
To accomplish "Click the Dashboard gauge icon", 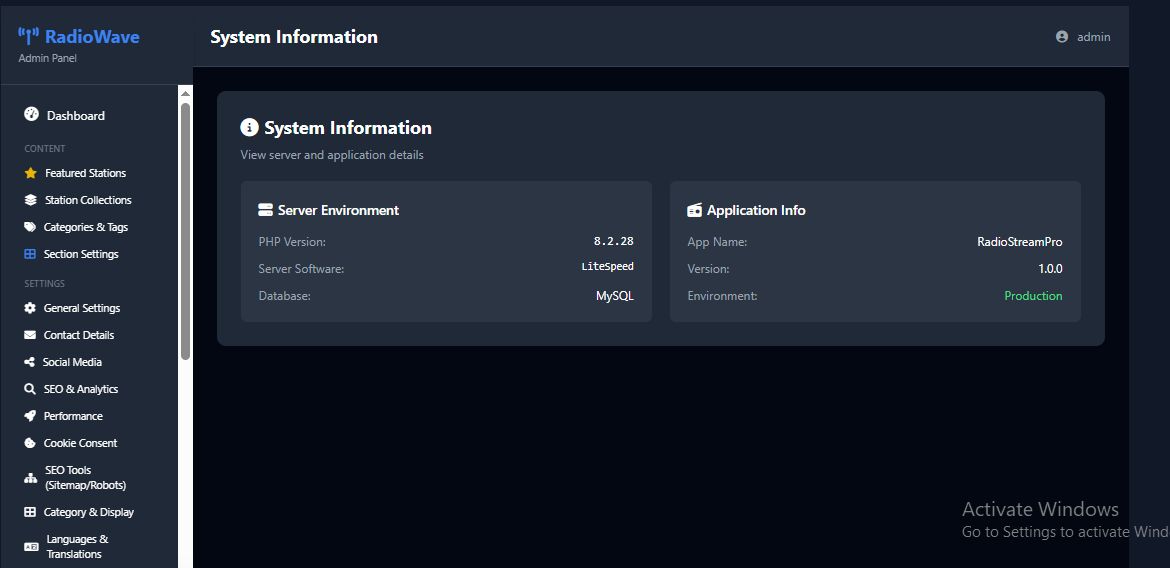I will tap(31, 115).
